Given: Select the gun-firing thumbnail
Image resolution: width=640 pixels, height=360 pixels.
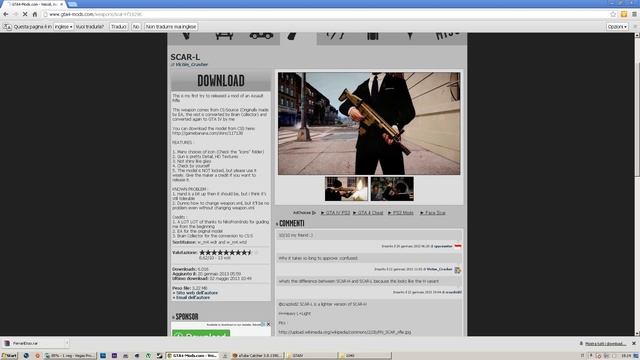Looking at the screenshot, I should pos(346,189).
